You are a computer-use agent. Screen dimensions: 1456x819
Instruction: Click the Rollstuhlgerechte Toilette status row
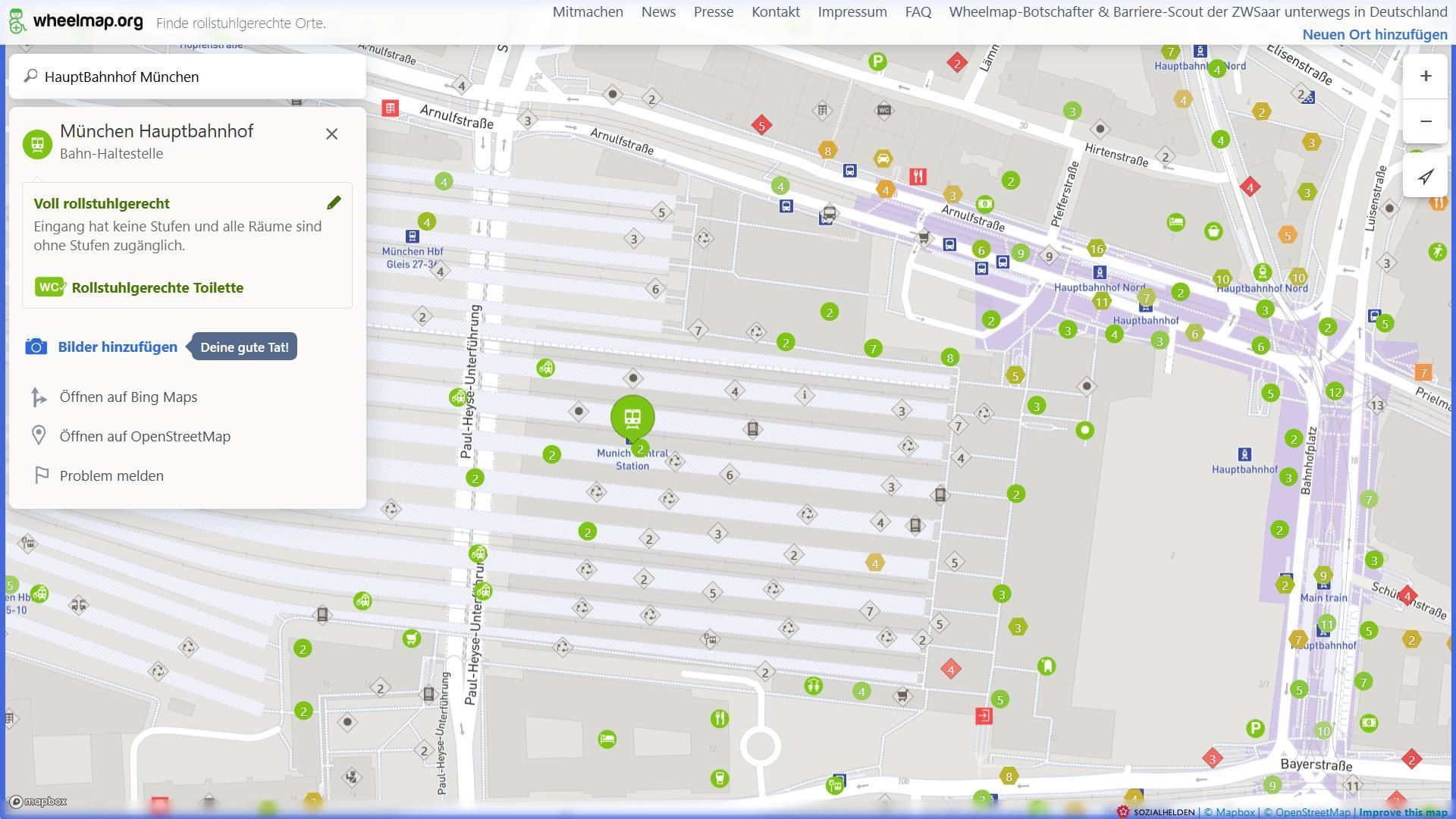[157, 287]
